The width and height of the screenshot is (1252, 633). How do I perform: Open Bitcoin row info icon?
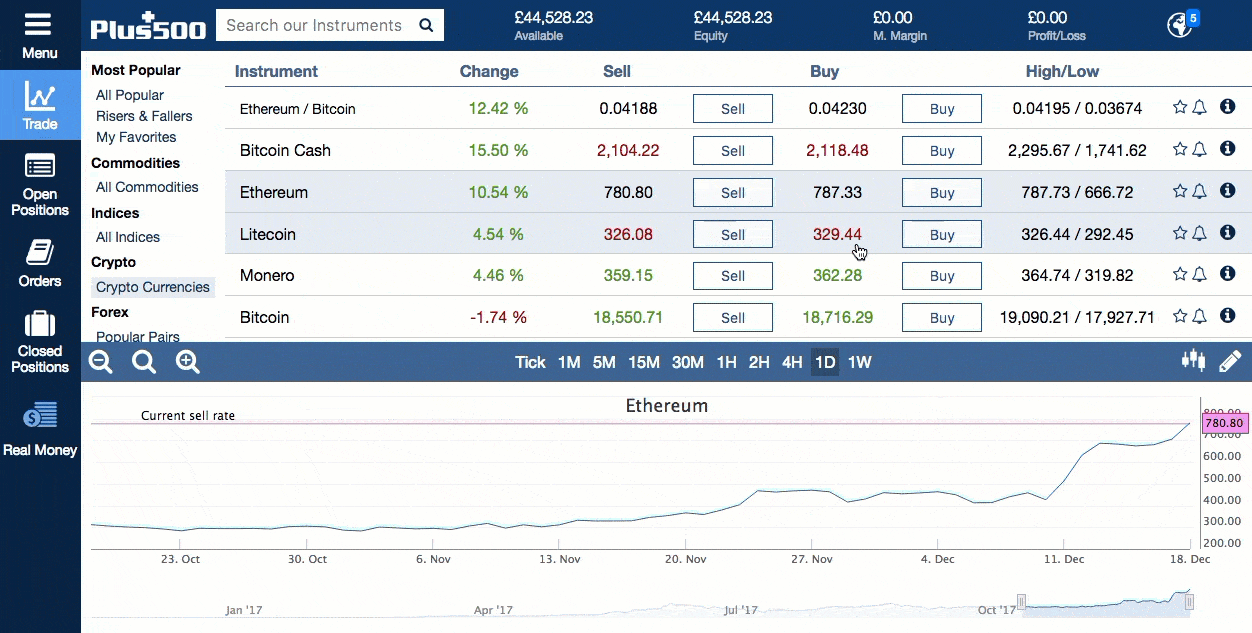coord(1228,316)
